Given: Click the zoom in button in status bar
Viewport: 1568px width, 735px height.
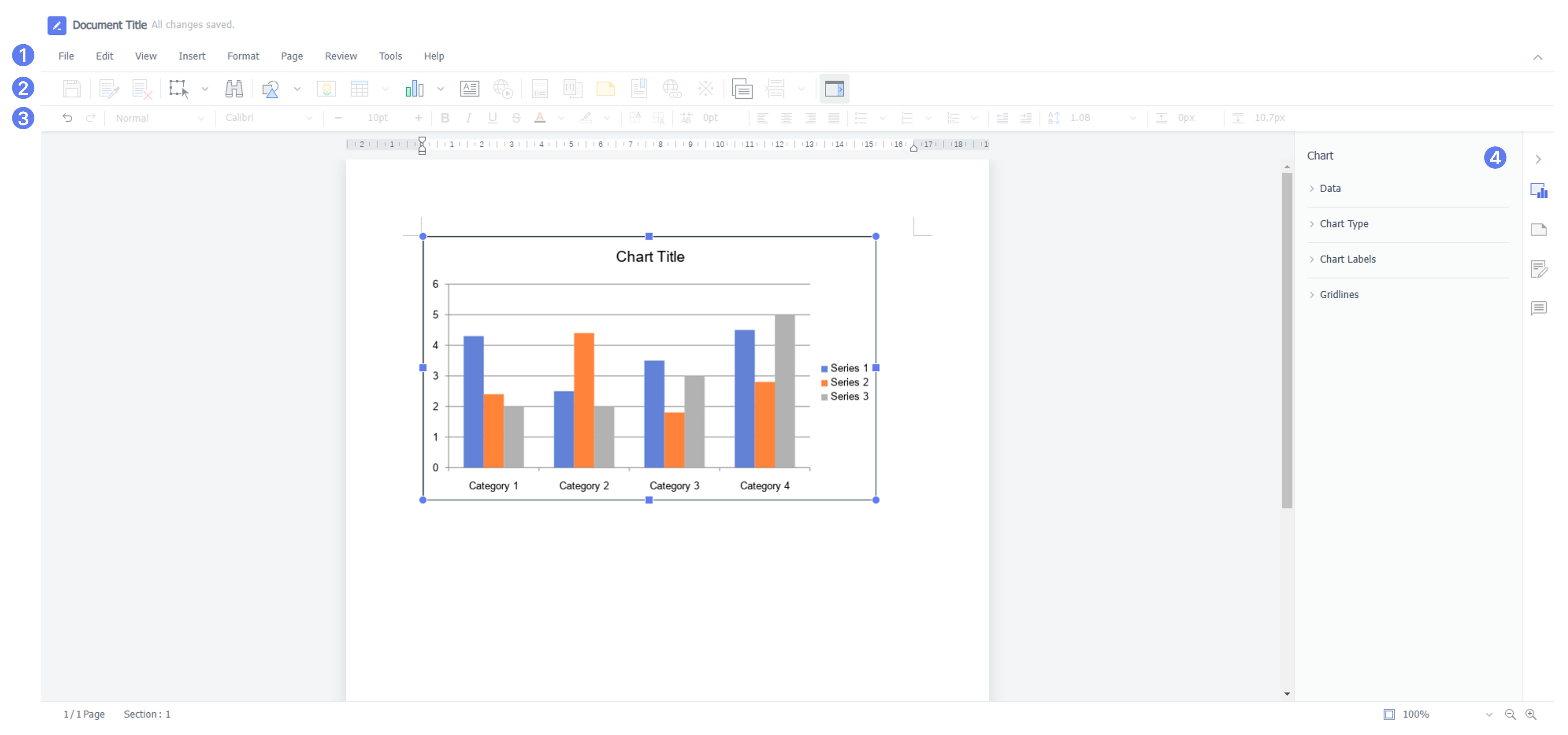Looking at the screenshot, I should [1532, 714].
